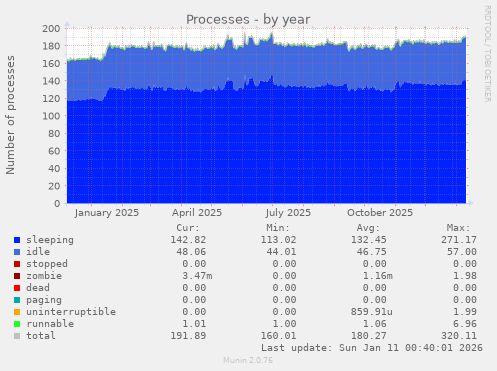This screenshot has height=371, width=497.
Task: Select the 'zombie' legend label
Action: coord(44,276)
